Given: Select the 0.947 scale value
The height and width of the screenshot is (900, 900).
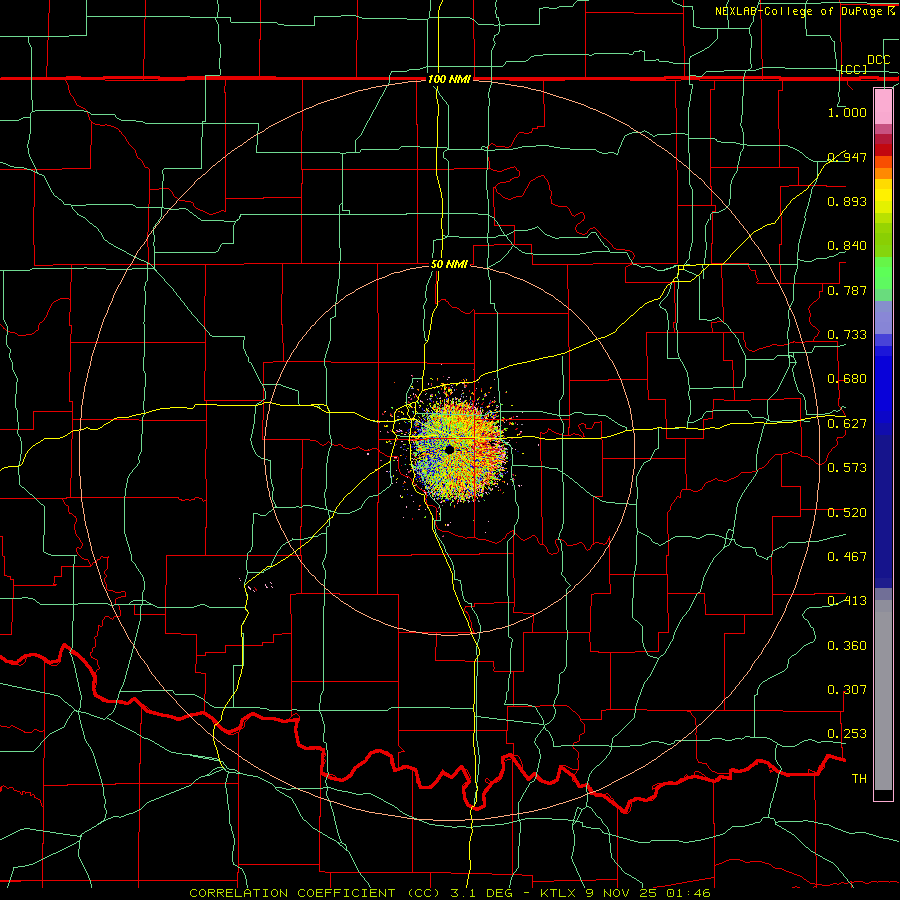Looking at the screenshot, I should pos(847,157).
